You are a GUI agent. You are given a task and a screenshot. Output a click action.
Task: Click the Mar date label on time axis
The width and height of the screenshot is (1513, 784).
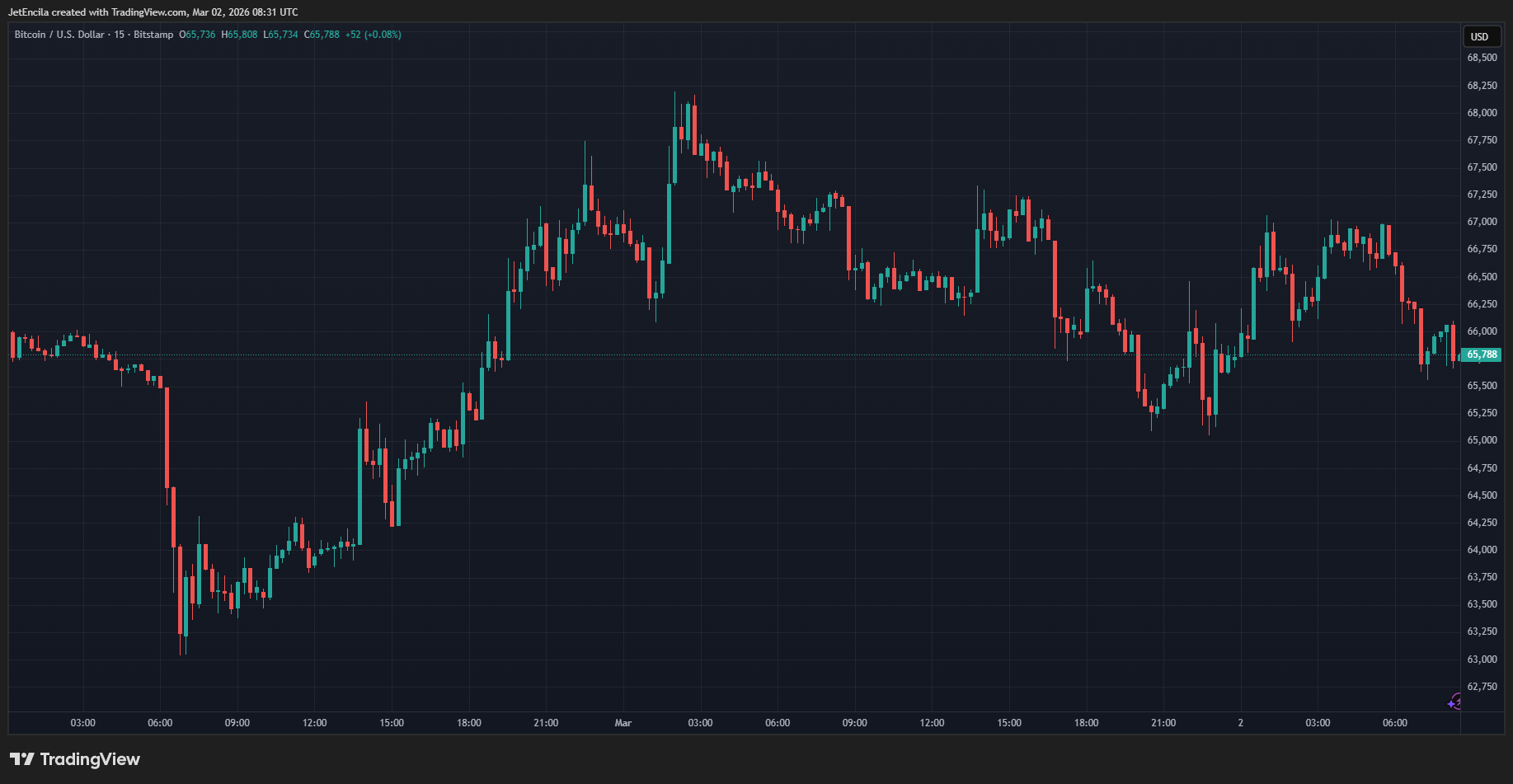point(623,723)
